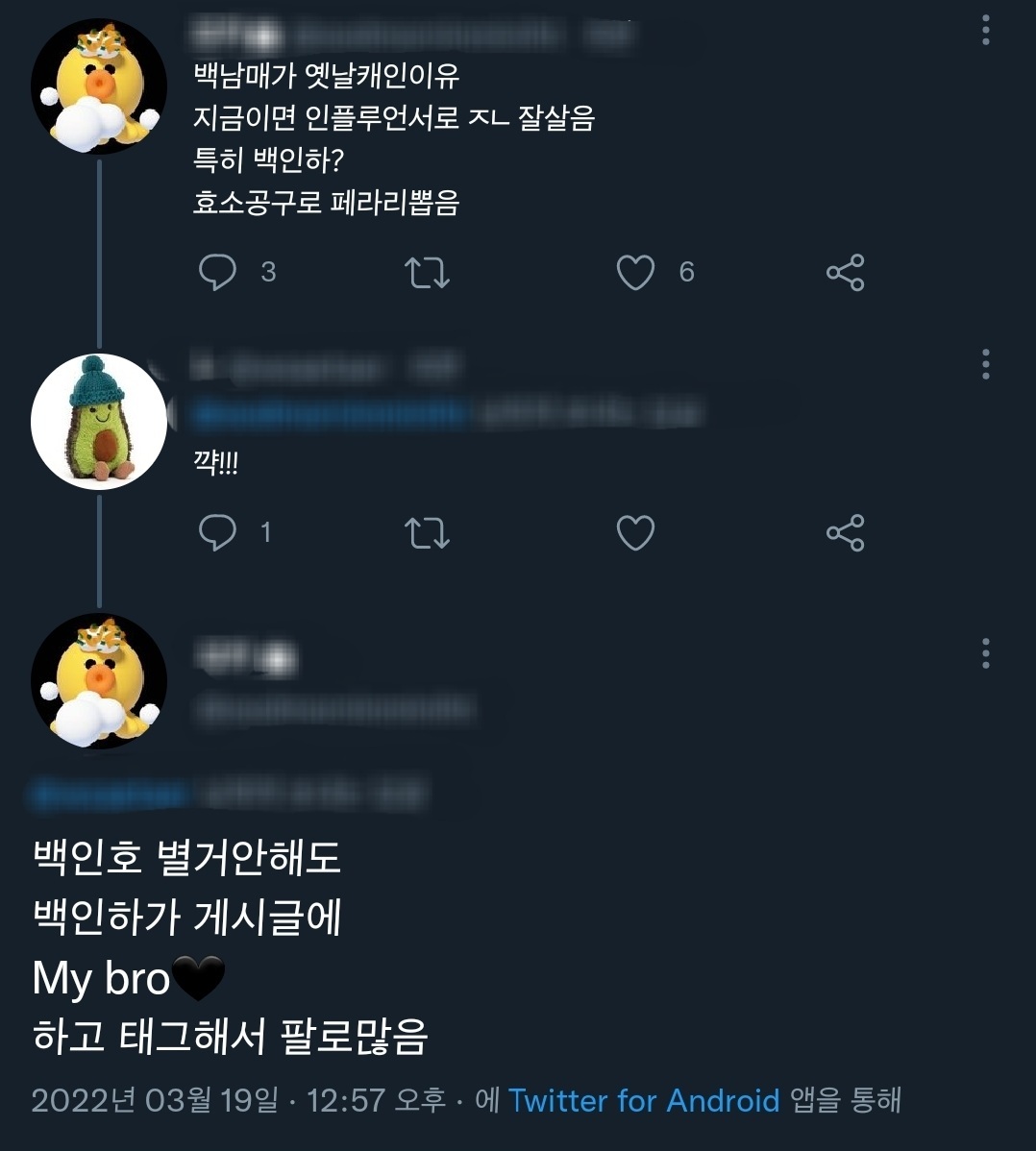Reply to the first tweet with 3 replies
1036x1151 pixels.
(x=217, y=273)
